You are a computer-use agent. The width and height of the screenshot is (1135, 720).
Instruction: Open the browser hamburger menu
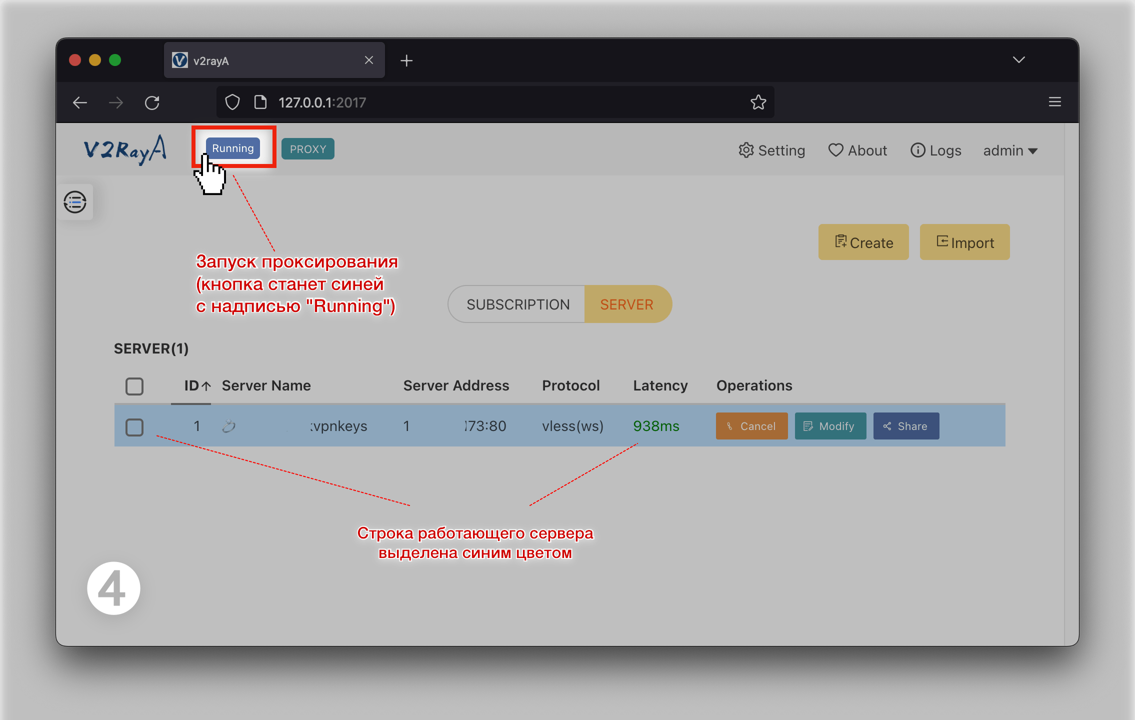point(1054,102)
